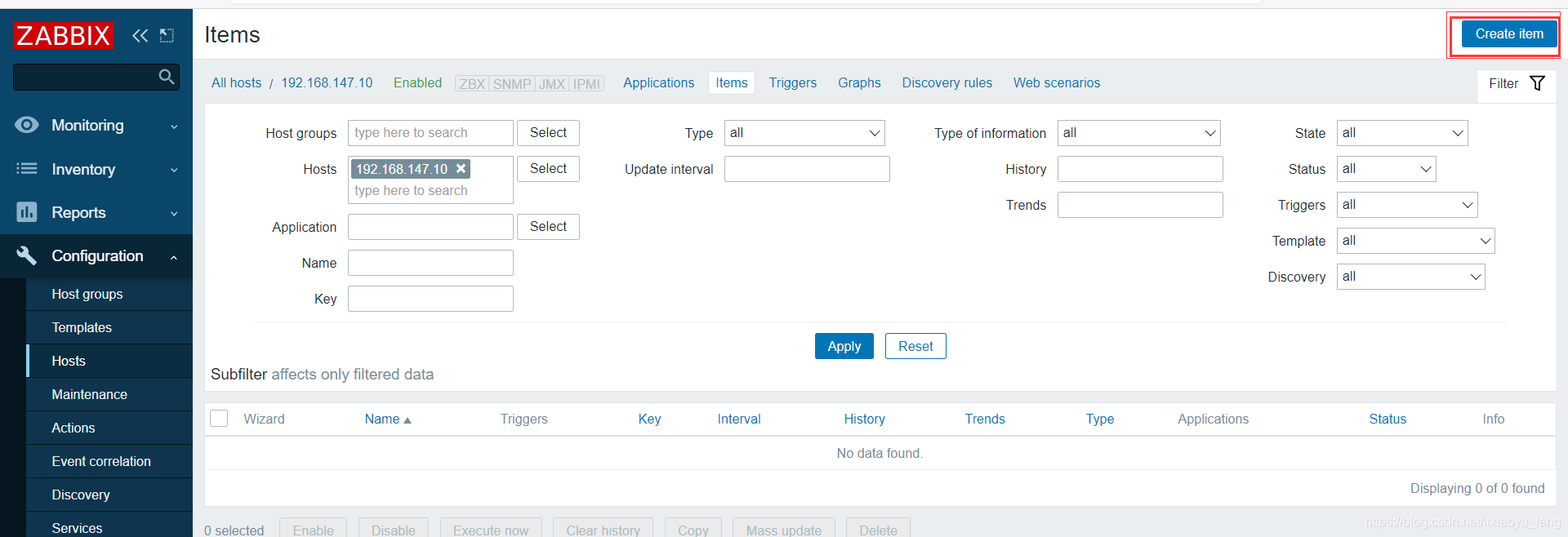
Task: Focus the Host groups search field
Action: 430,133
